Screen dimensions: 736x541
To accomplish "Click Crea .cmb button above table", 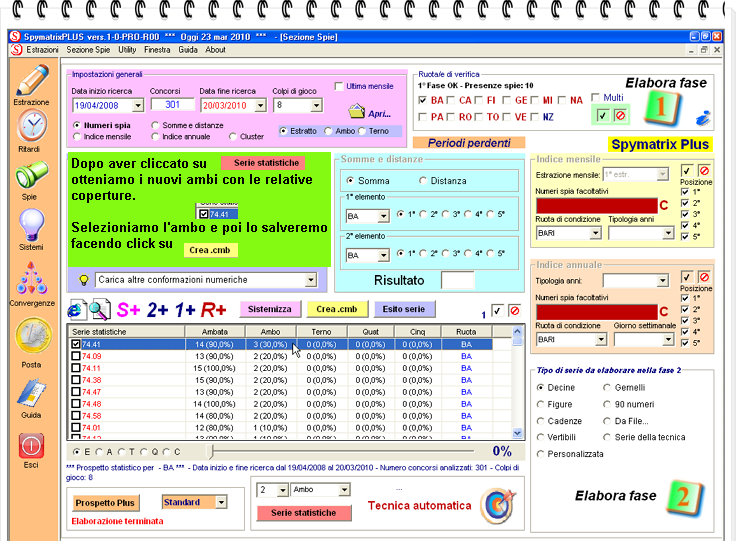I will pyautogui.click(x=337, y=309).
